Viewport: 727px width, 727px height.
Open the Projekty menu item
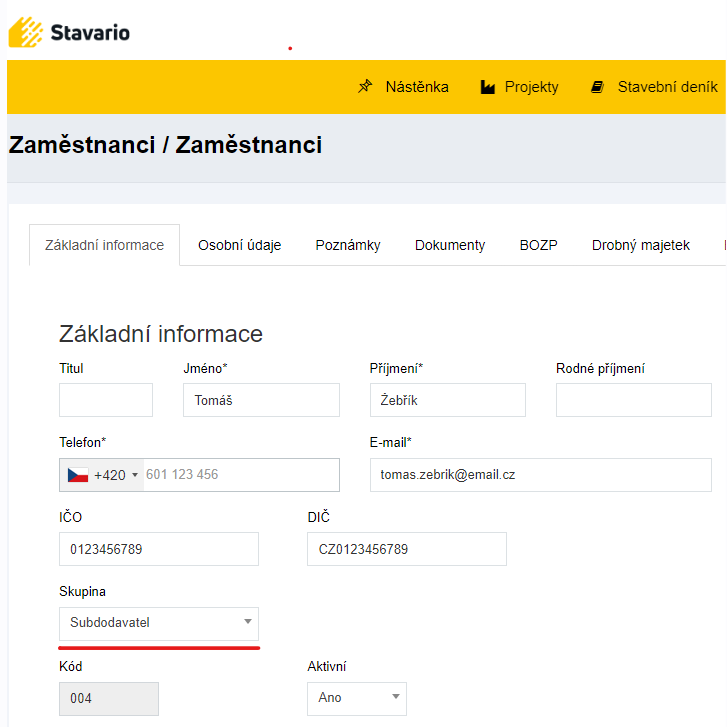coord(531,87)
